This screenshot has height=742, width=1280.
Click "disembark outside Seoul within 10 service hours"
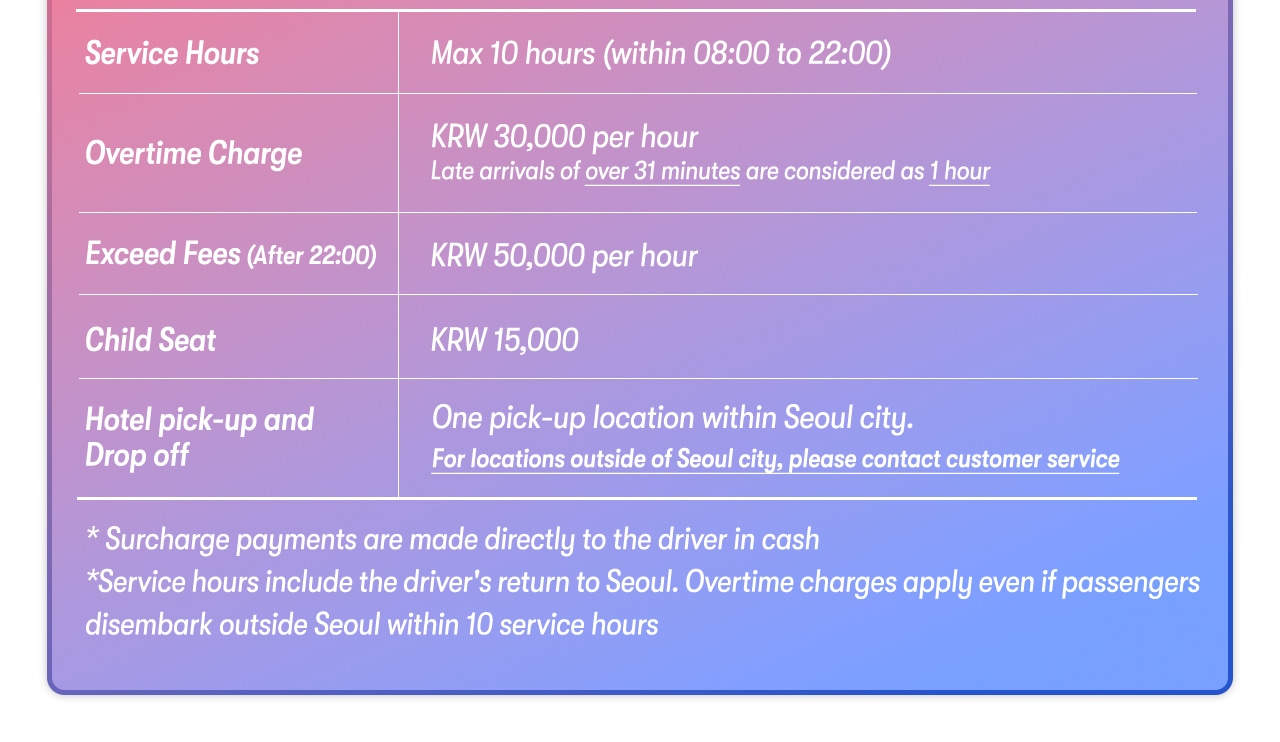point(372,624)
